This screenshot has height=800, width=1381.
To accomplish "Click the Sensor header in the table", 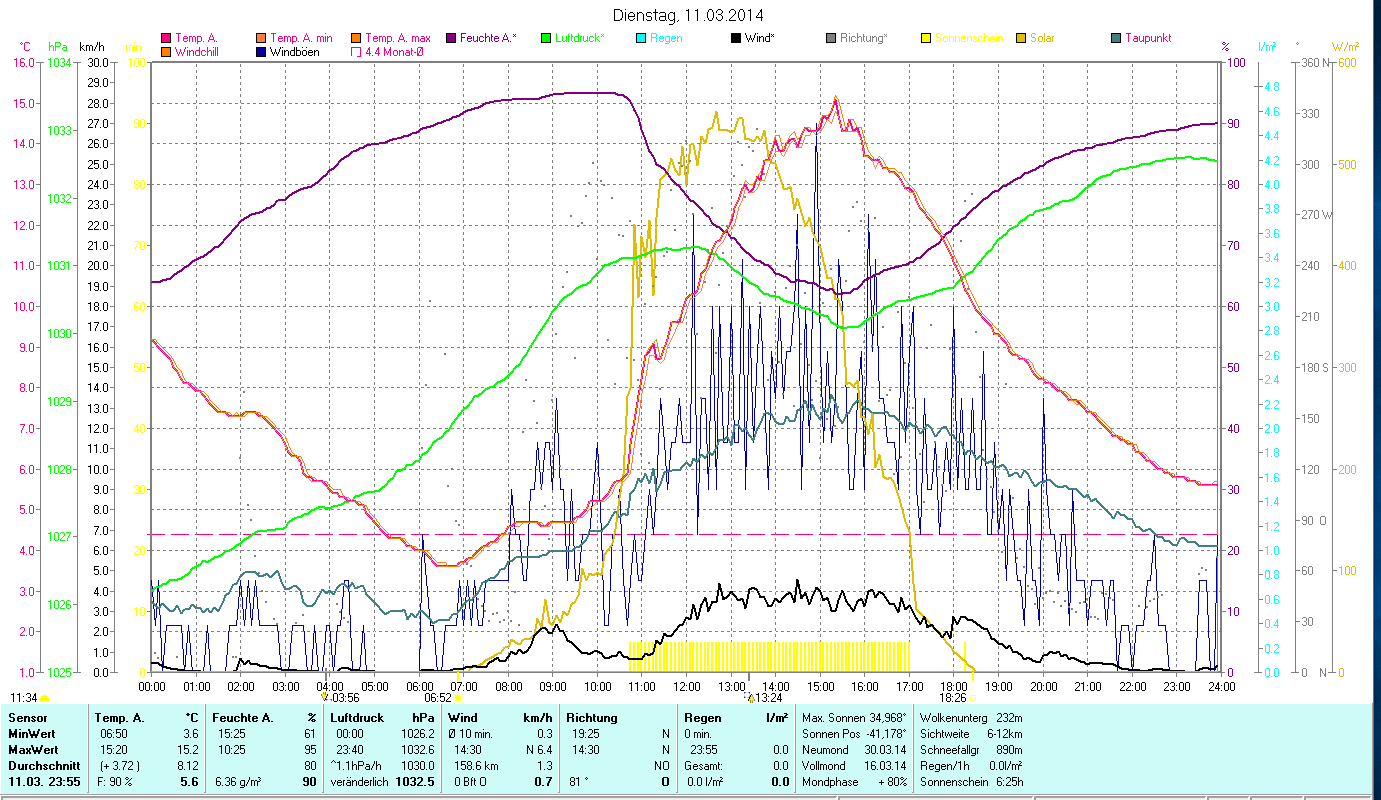I will (x=27, y=718).
